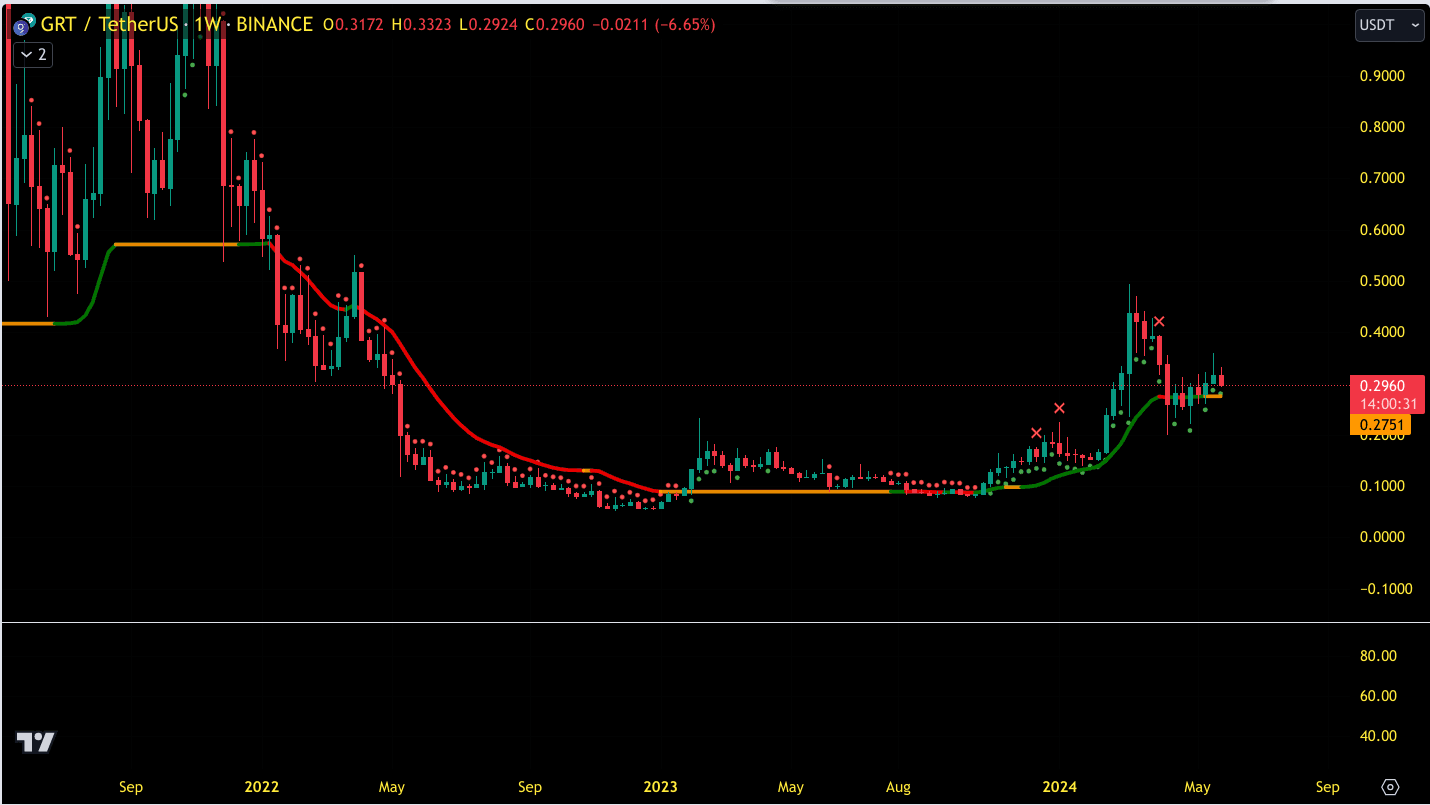Click the −0.1000 price axis label
The height and width of the screenshot is (805, 1430).
[1386, 589]
